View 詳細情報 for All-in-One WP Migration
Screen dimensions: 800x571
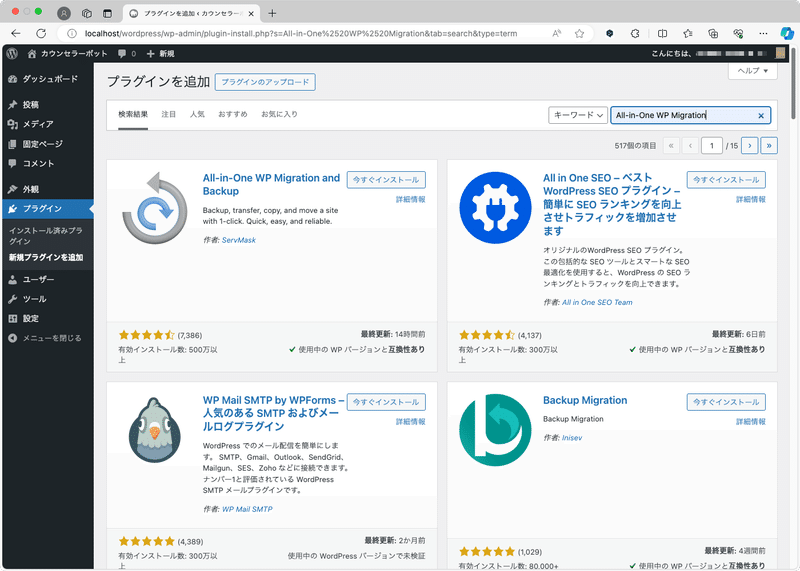411,200
